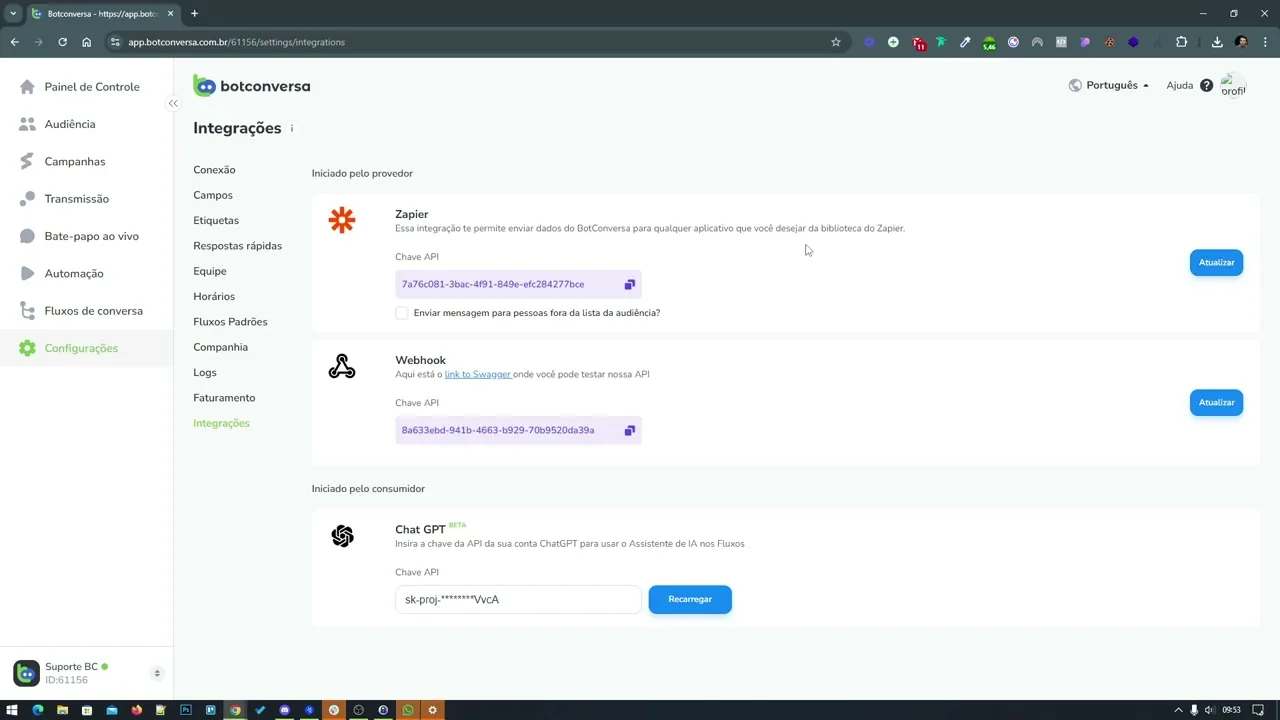Go back in browser history
The image size is (1280, 720).
click(14, 42)
